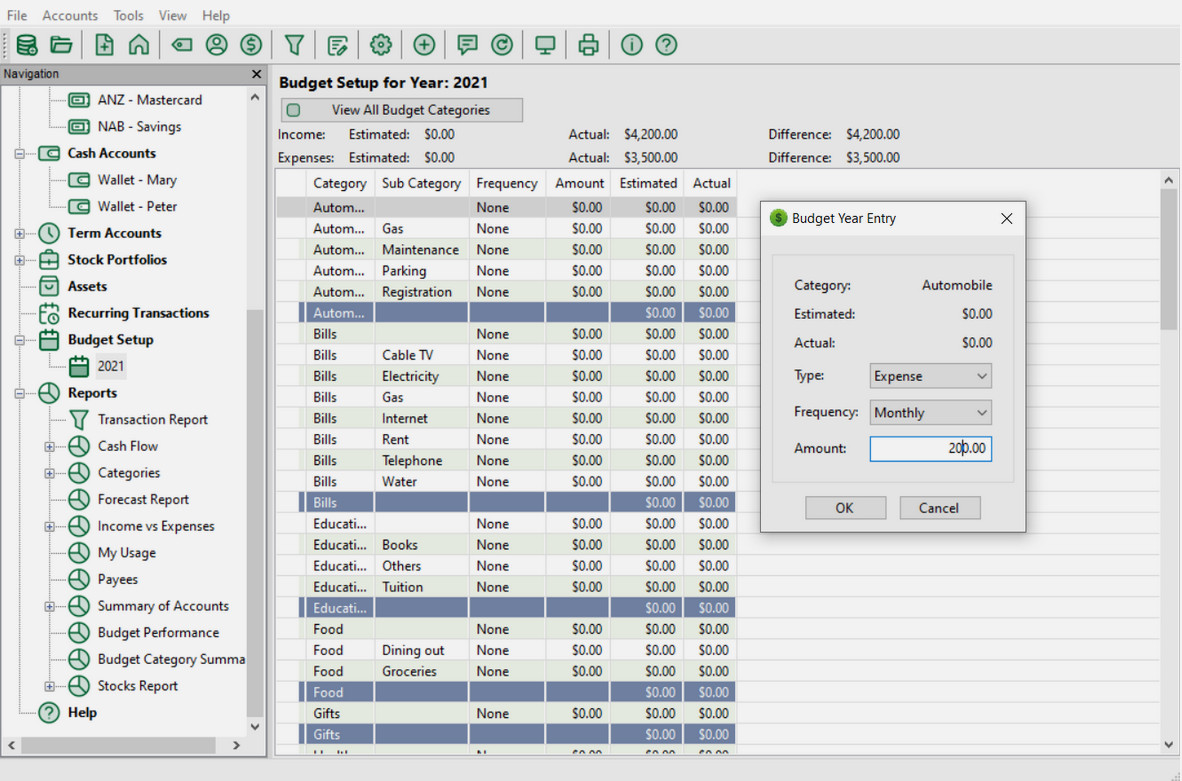Image resolution: width=1182 pixels, height=781 pixels.
Task: Select the Autom... Parking budget row
Action: [506, 271]
